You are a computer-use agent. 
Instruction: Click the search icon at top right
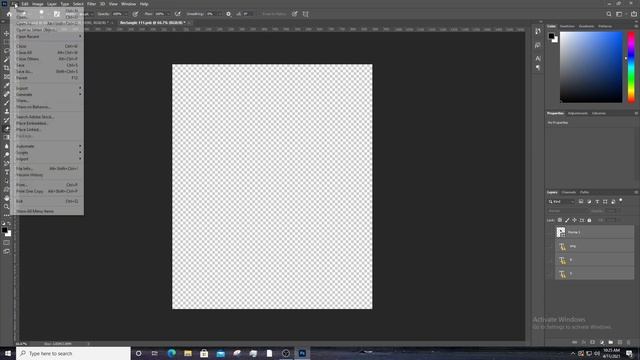[x=609, y=14]
